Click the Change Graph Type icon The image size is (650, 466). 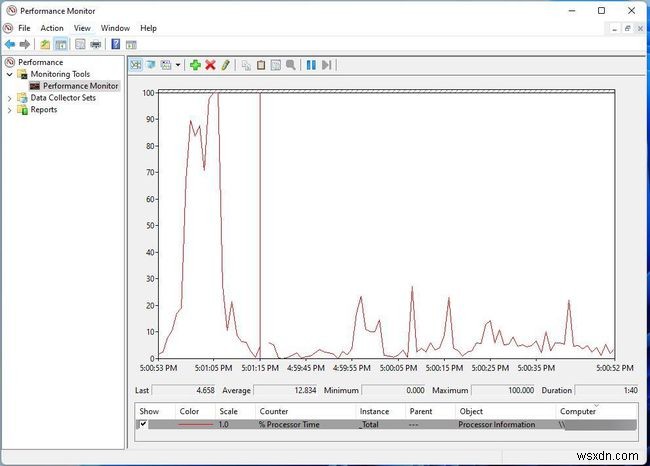[x=166, y=65]
